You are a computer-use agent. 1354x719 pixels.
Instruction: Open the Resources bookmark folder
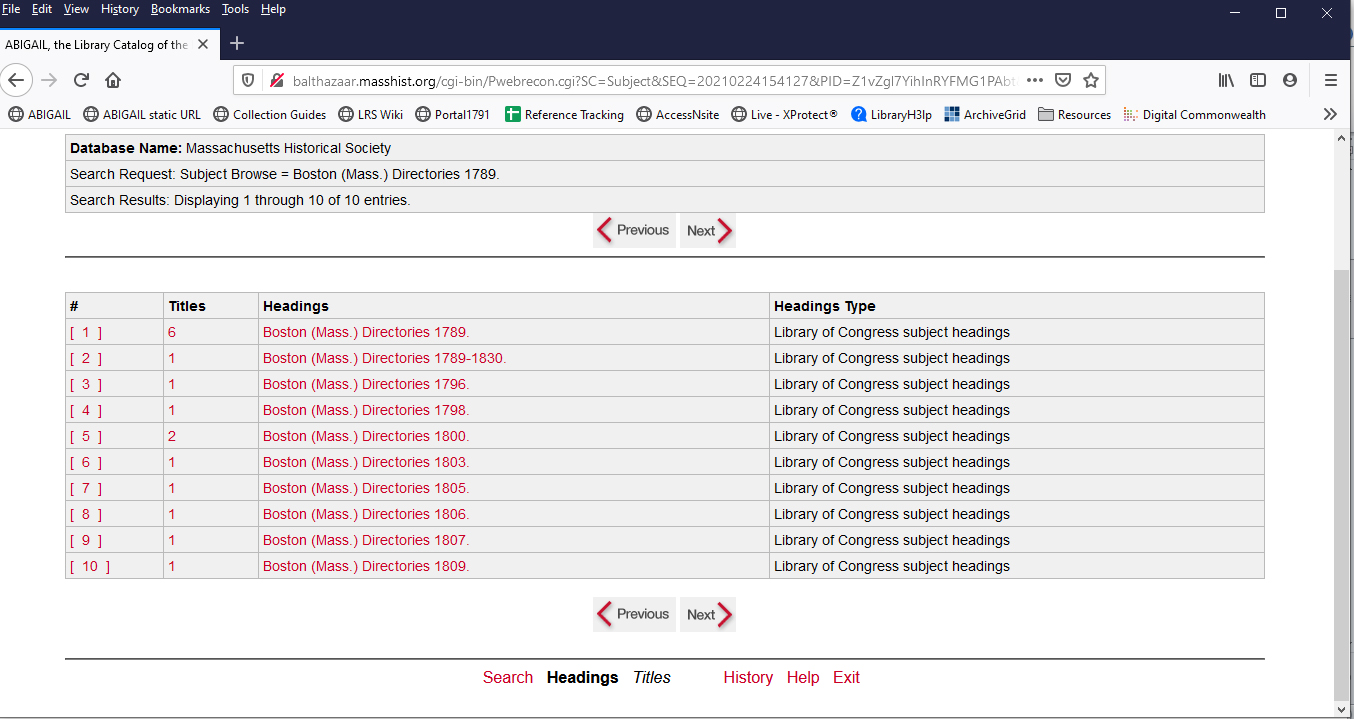pos(1075,114)
